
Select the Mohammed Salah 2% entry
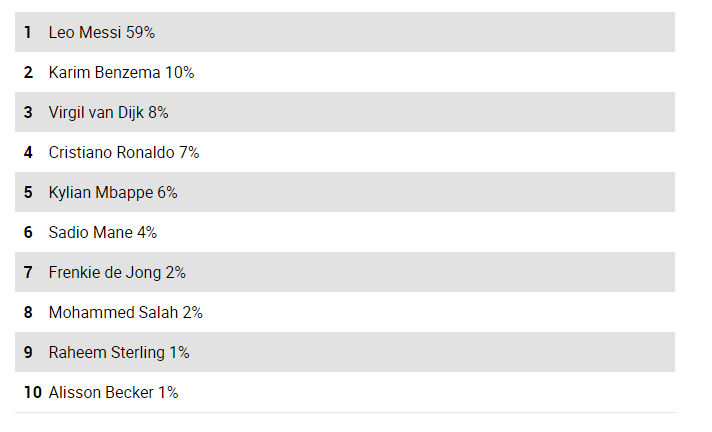tap(125, 313)
